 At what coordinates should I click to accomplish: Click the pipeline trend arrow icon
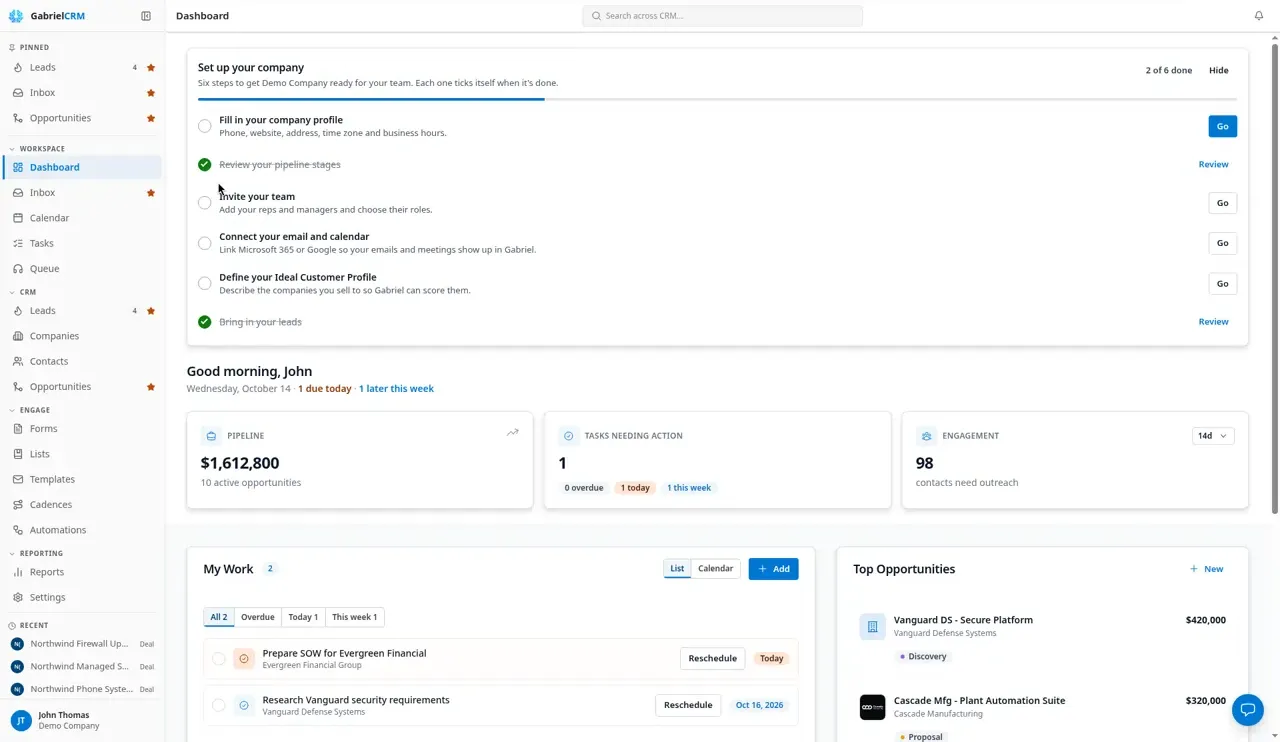[x=513, y=433]
